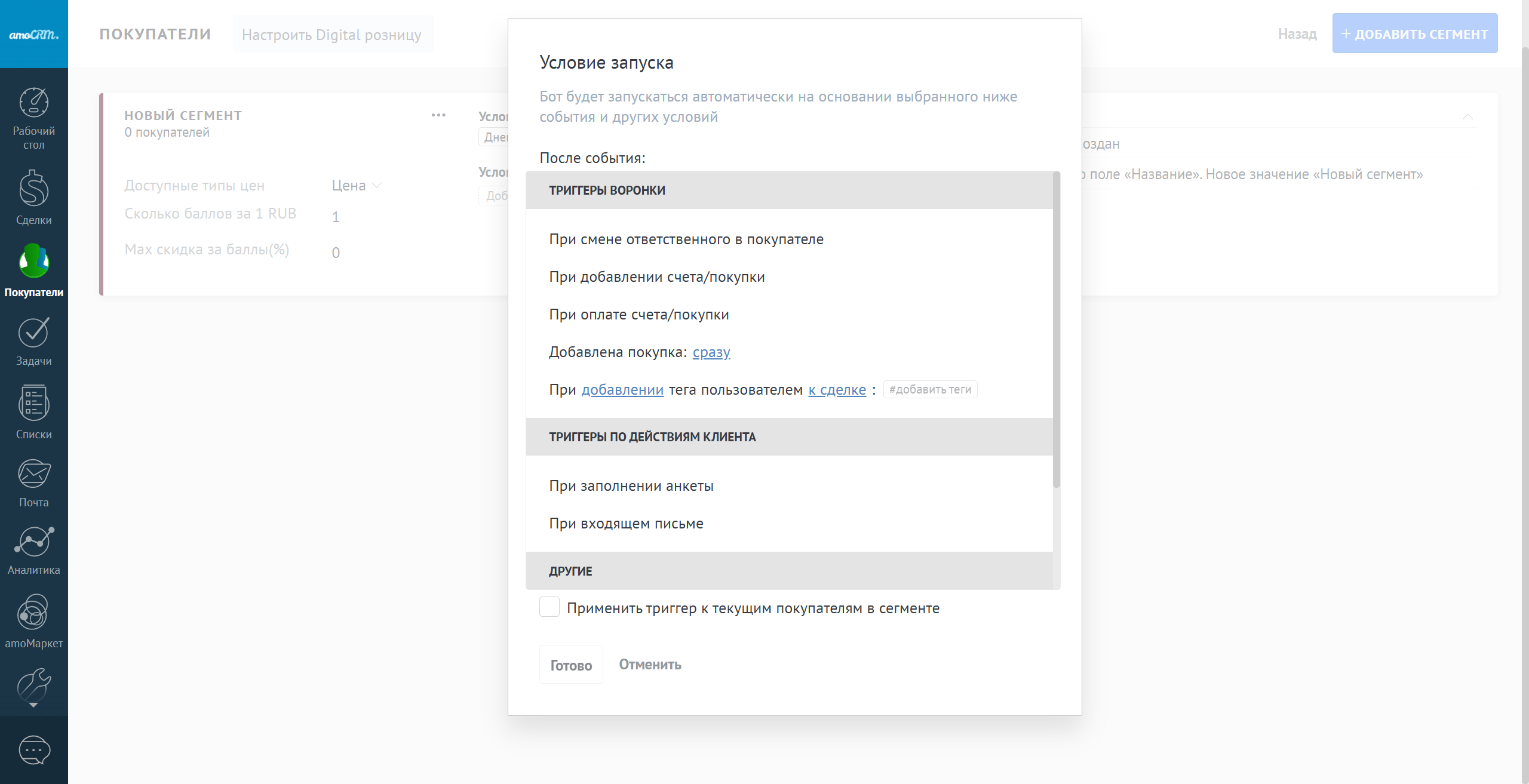The width and height of the screenshot is (1529, 784).
Task: Open the chat bubble icon in sidebar
Action: coord(34,750)
